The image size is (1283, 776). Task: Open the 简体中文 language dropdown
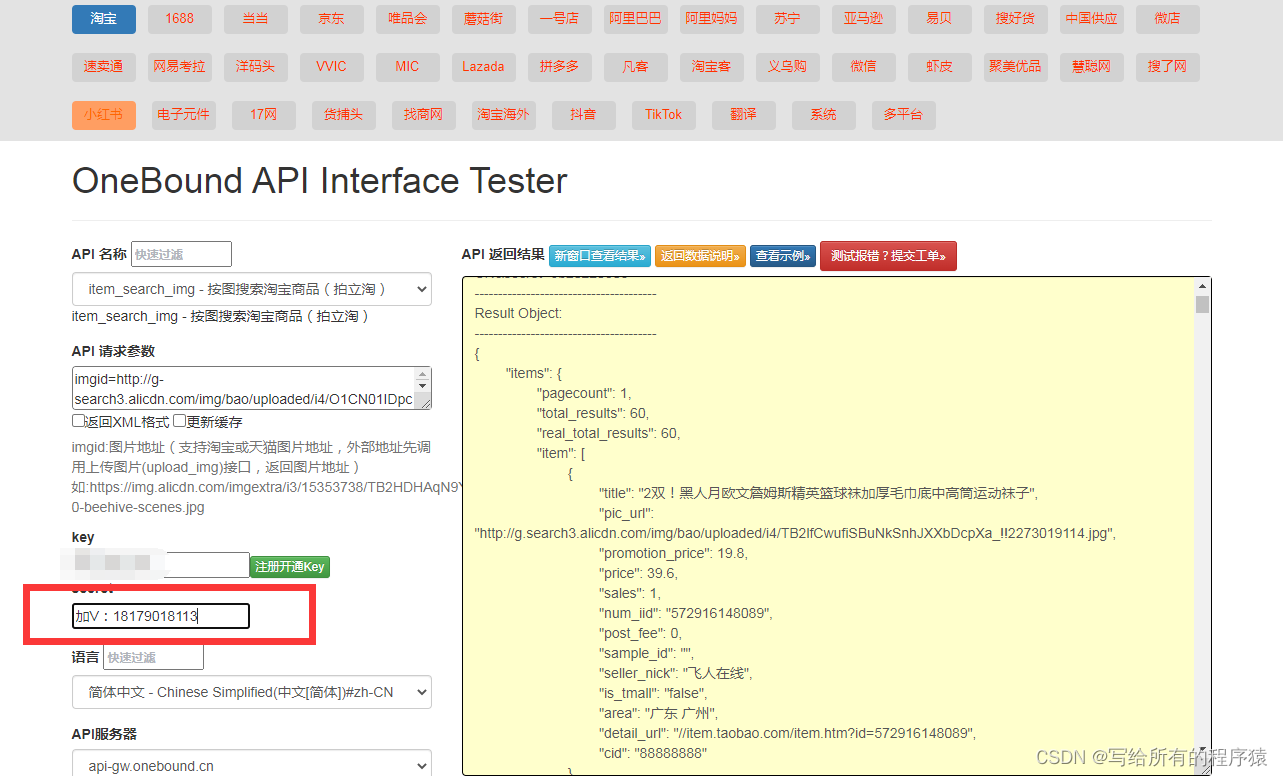[x=252, y=692]
